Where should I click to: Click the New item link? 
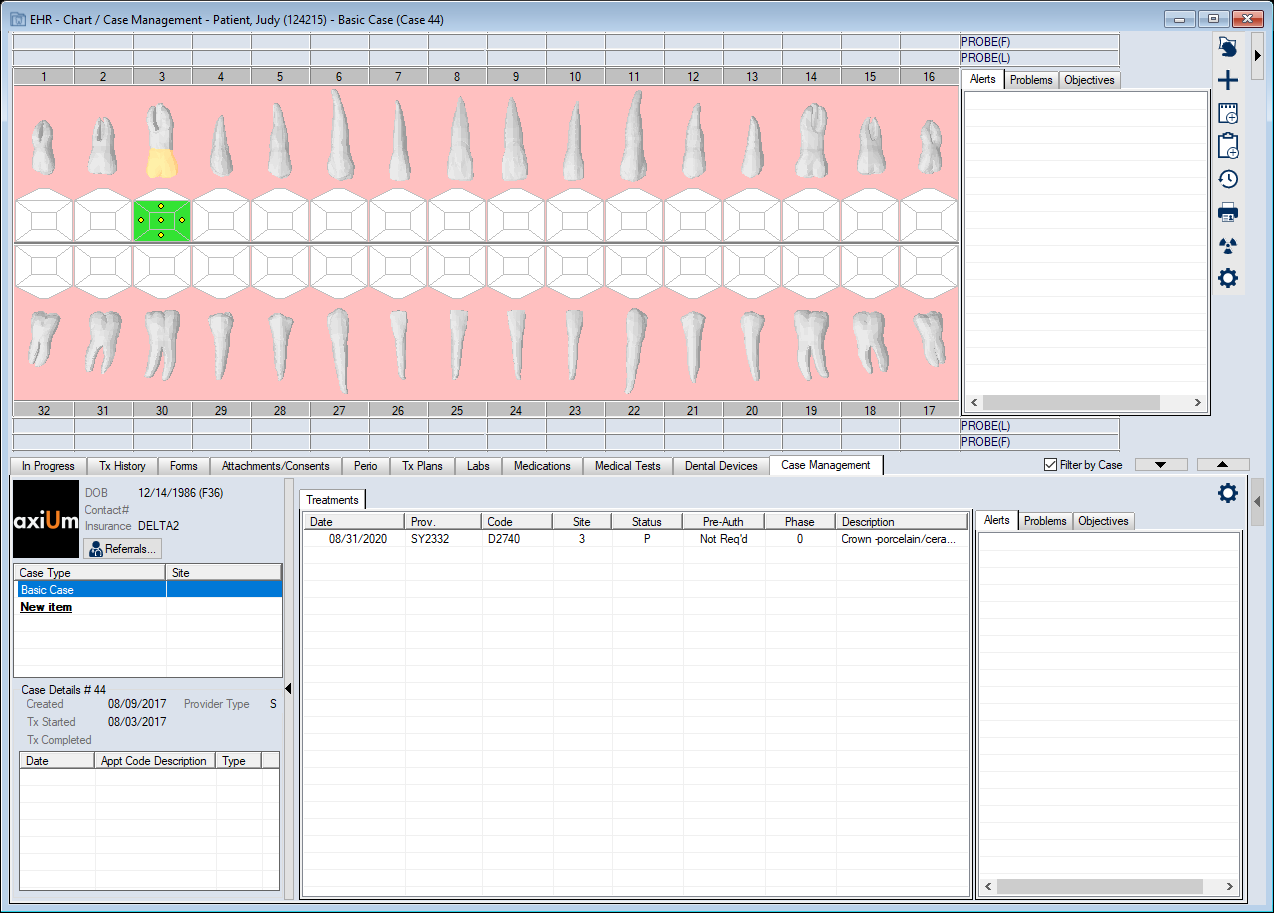click(x=46, y=607)
